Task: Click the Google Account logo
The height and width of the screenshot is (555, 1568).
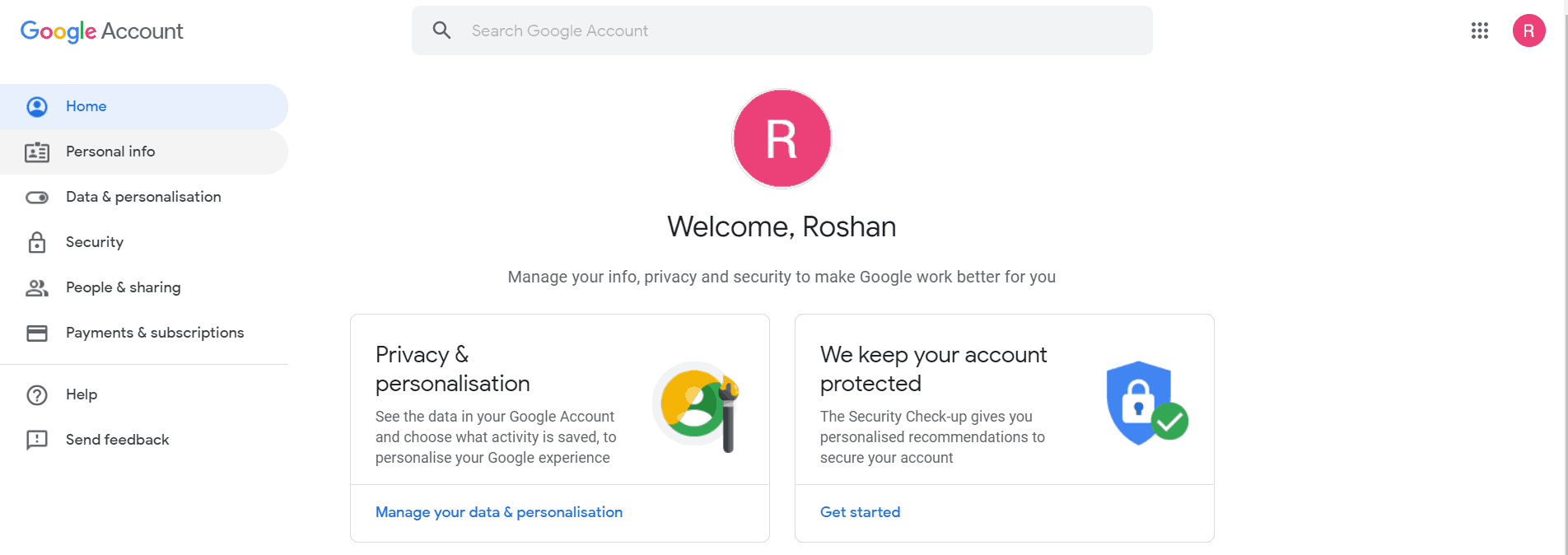Action: pos(101,30)
